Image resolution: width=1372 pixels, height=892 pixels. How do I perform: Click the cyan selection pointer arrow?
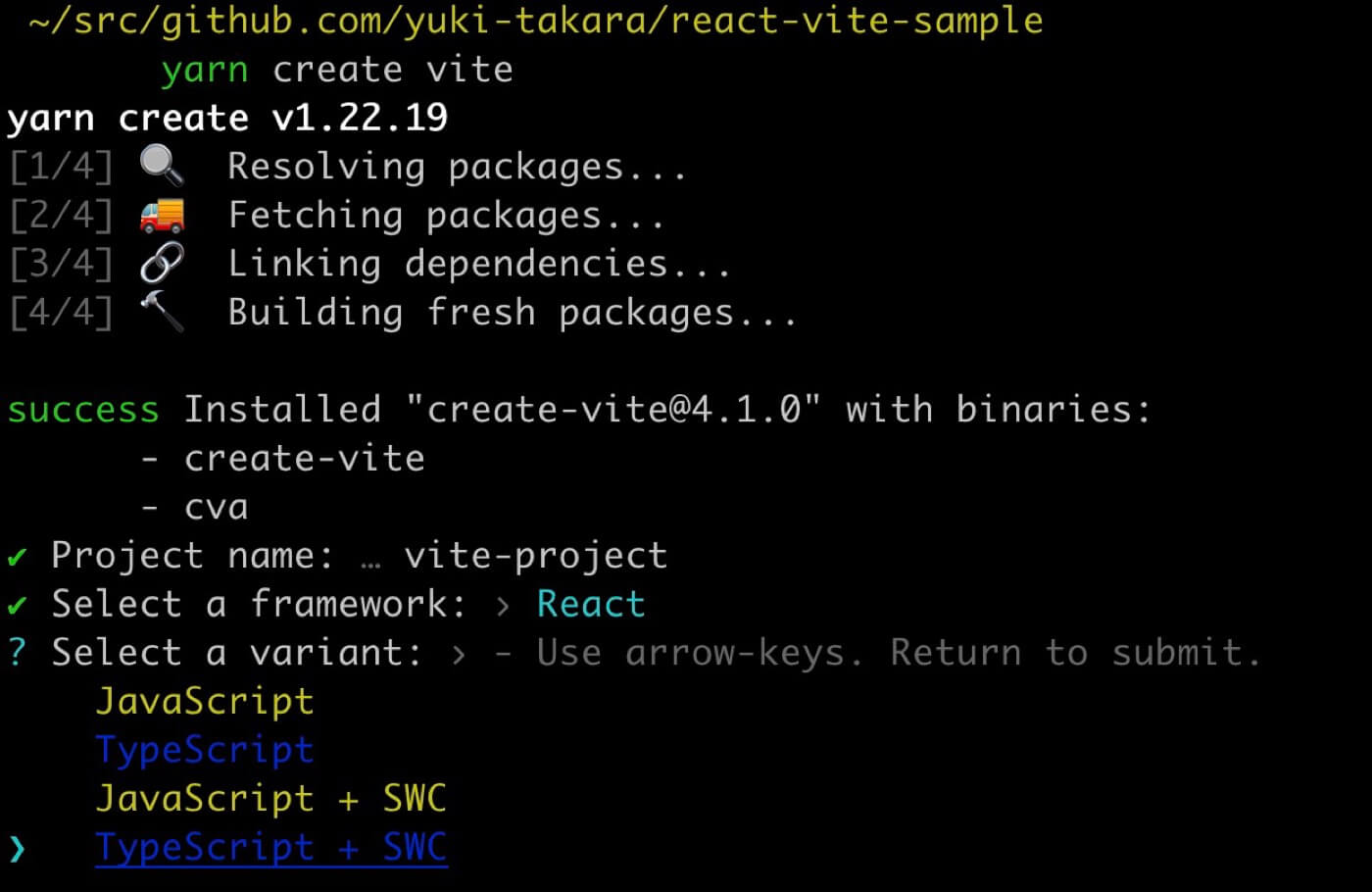[17, 848]
